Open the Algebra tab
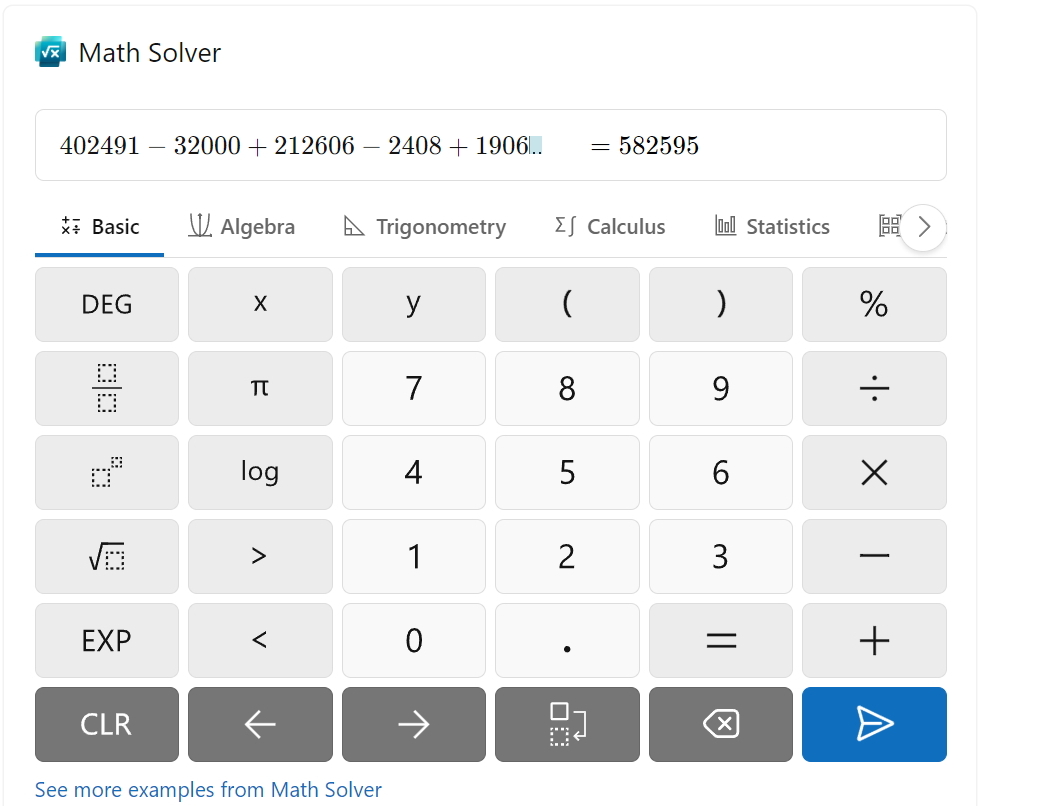1044x806 pixels. pyautogui.click(x=242, y=227)
